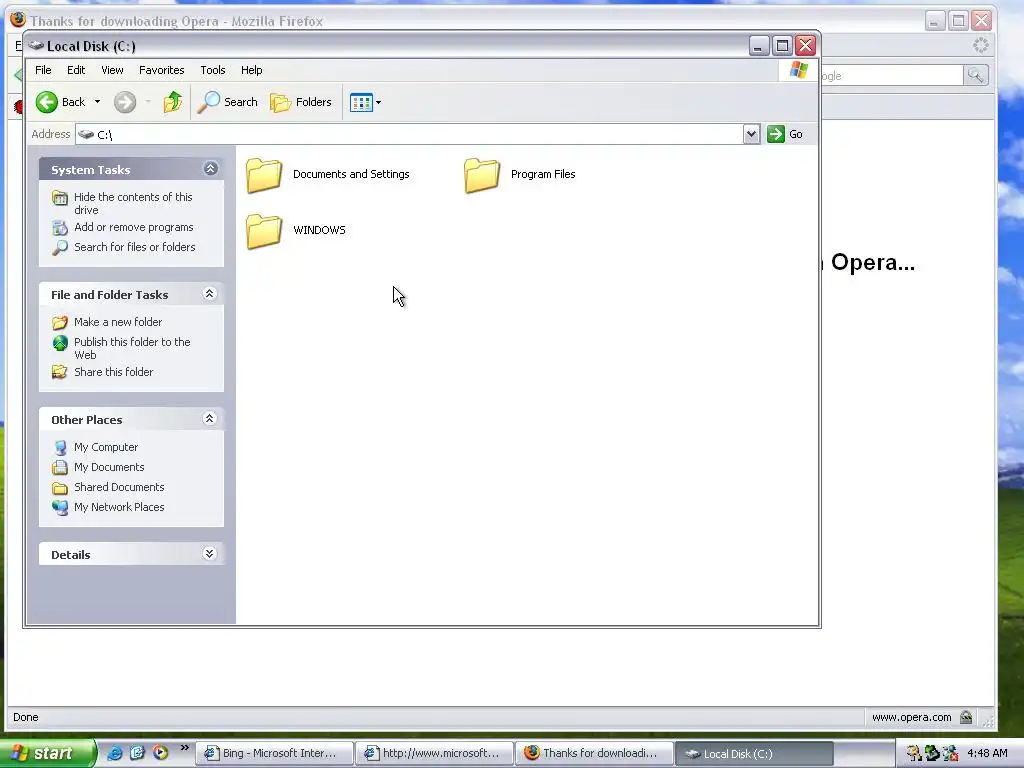Click the Make a new folder icon
The image size is (1024, 768).
pos(60,323)
